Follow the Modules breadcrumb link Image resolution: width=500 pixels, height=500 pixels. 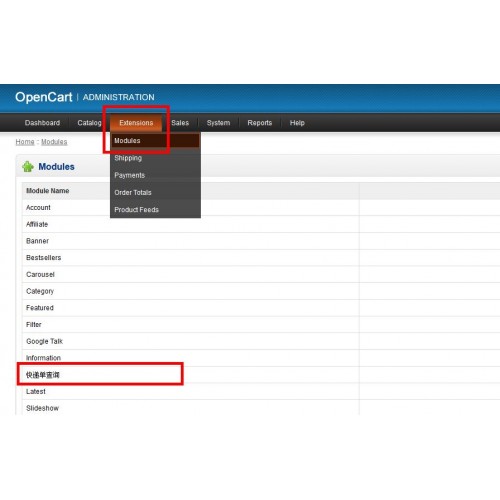(54, 142)
